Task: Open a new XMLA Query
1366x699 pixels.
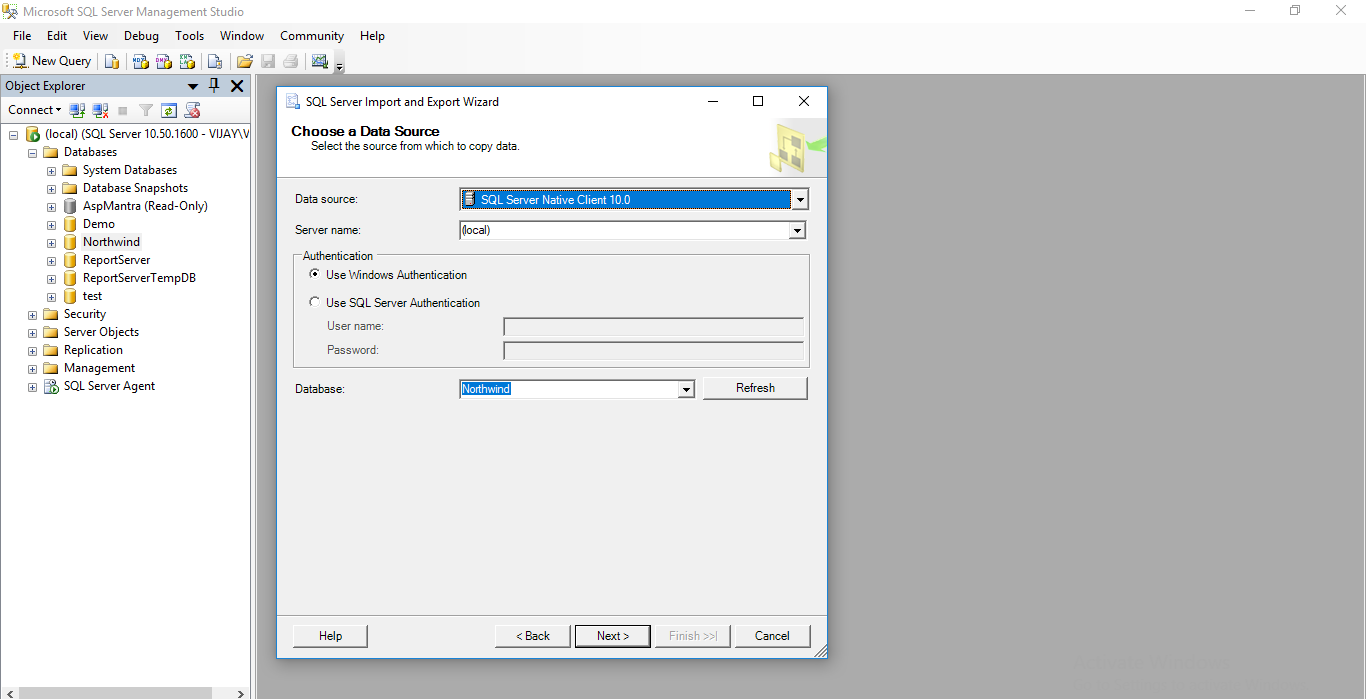Action: coord(187,61)
